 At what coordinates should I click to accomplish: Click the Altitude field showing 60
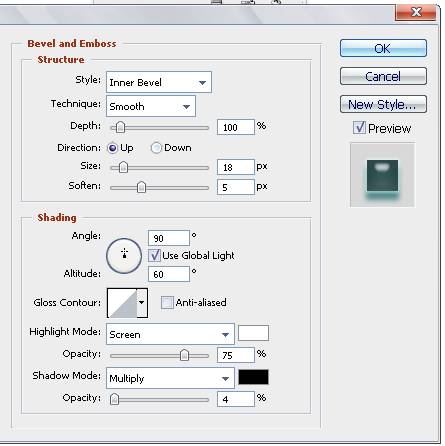(169, 274)
